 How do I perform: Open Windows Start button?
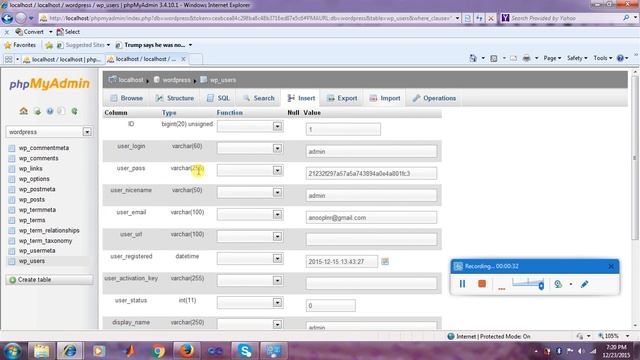[13, 351]
